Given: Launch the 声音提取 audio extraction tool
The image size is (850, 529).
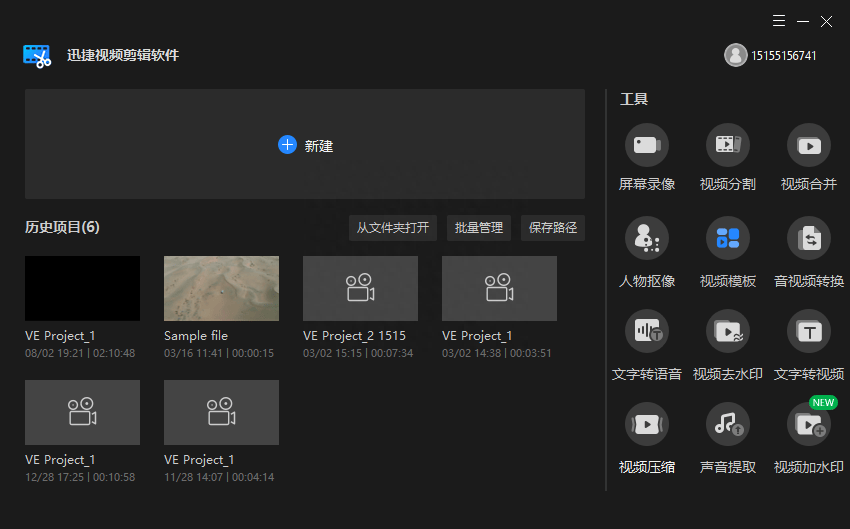Looking at the screenshot, I should coord(728,424).
